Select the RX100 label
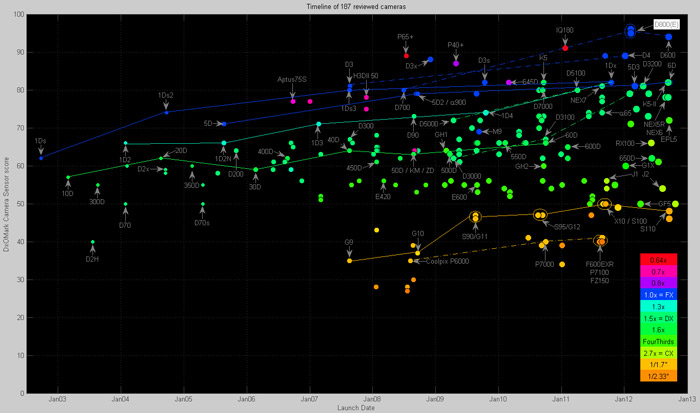The width and height of the screenshot is (700, 413). 625,143
